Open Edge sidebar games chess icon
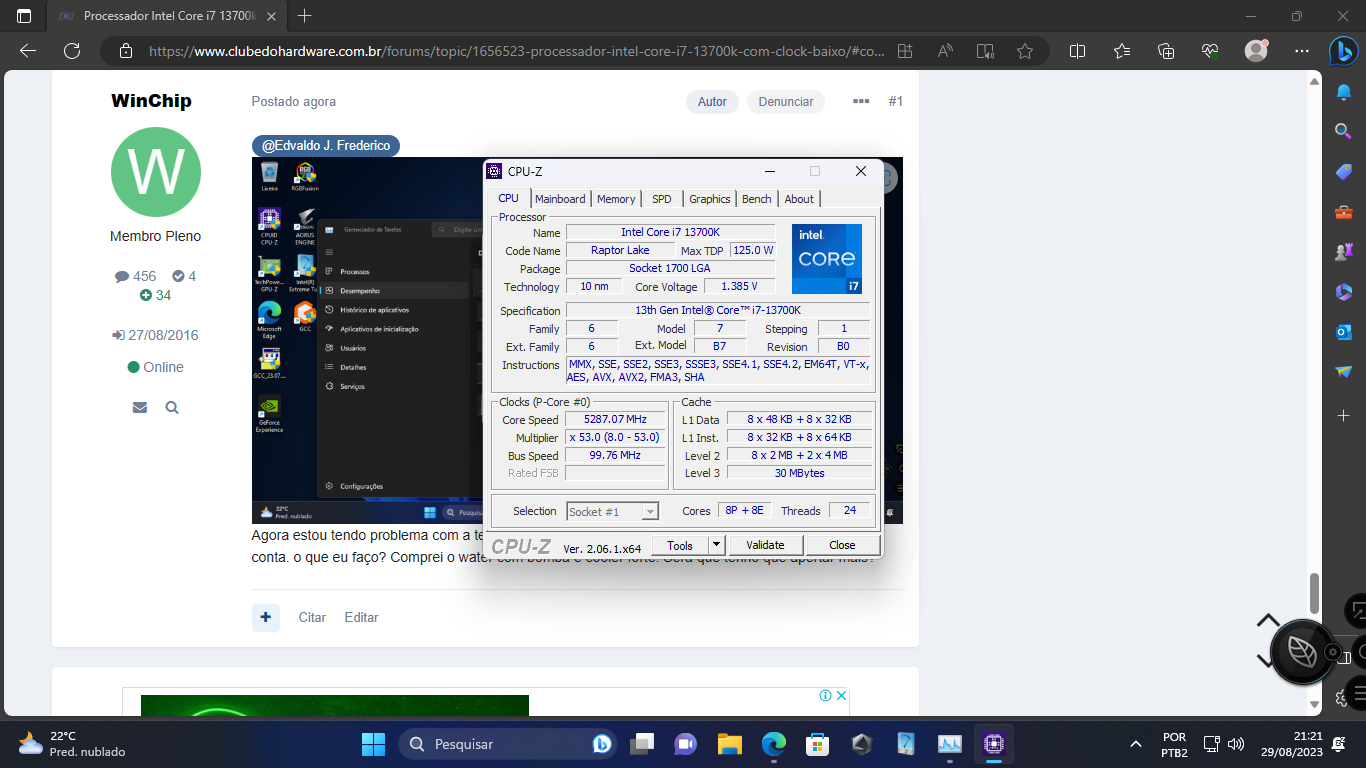Screen dimensions: 1366x768 coord(1343,252)
